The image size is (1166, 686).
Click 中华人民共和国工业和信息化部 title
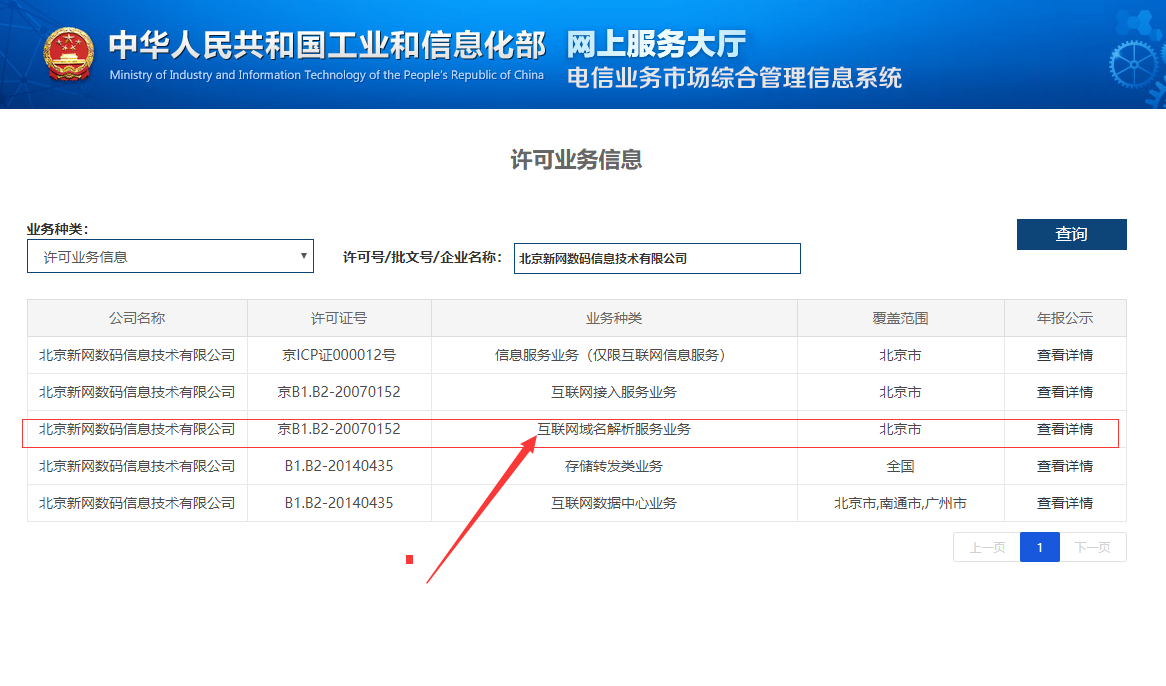pos(327,45)
